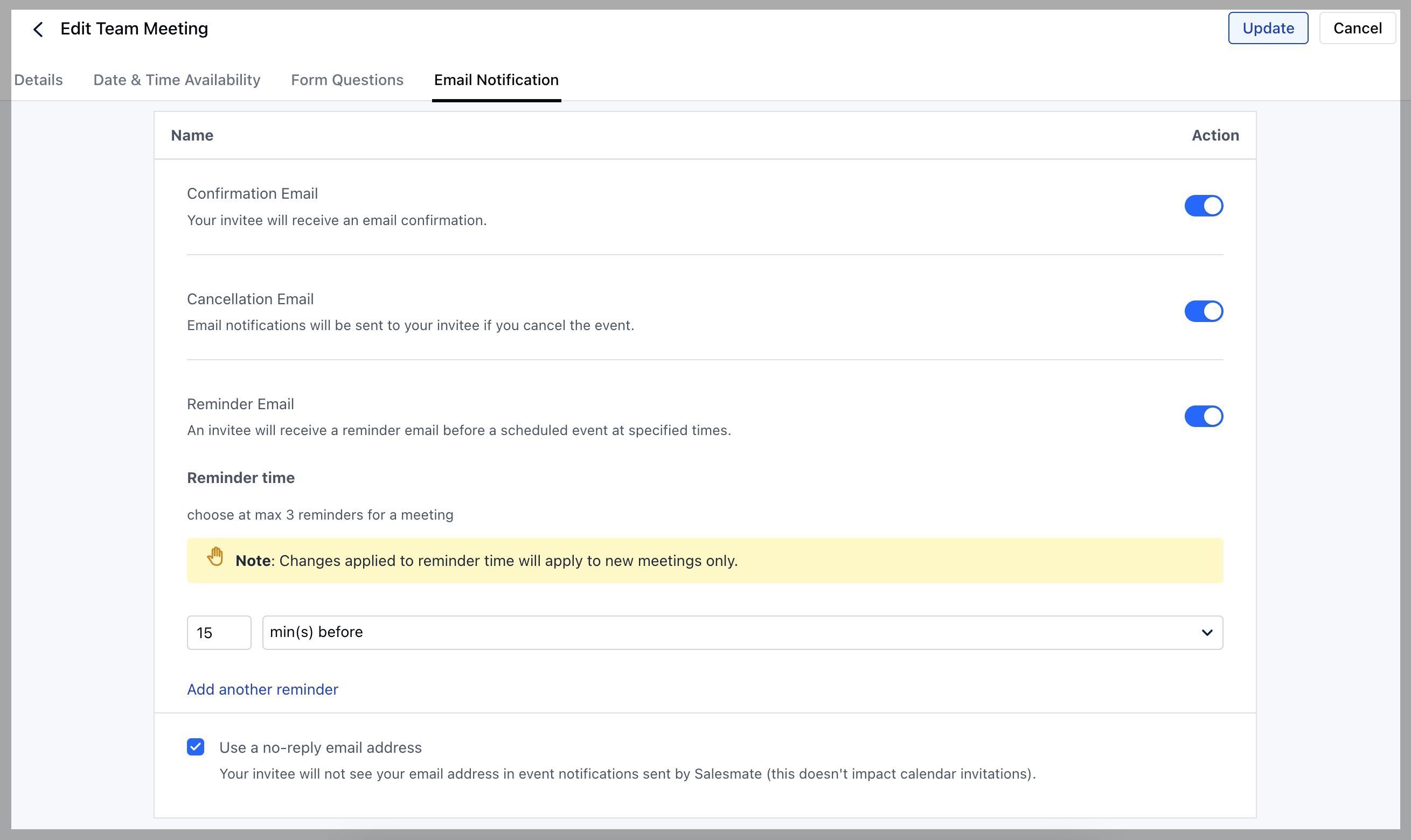Focus the reminder minutes field showing 15
1411x840 pixels.
[x=219, y=632]
